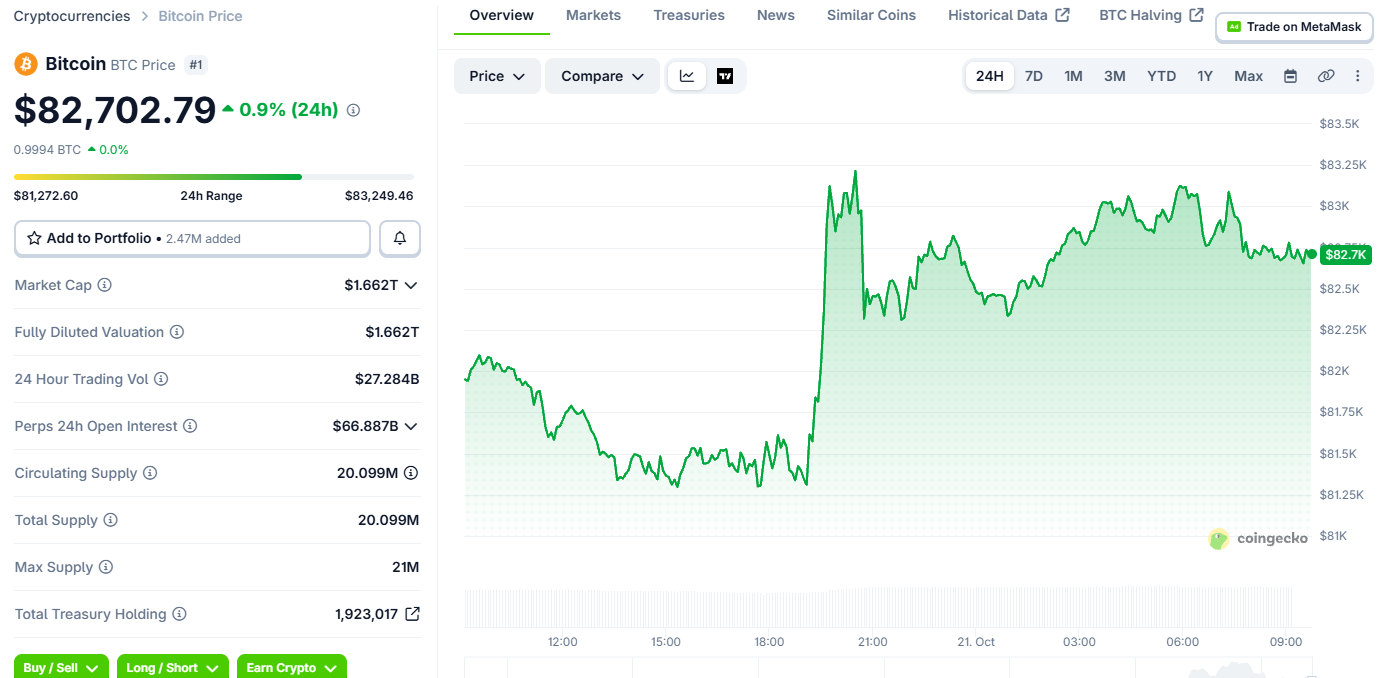Click the Add to Portfolio button
This screenshot has width=1380, height=678.
(192, 238)
